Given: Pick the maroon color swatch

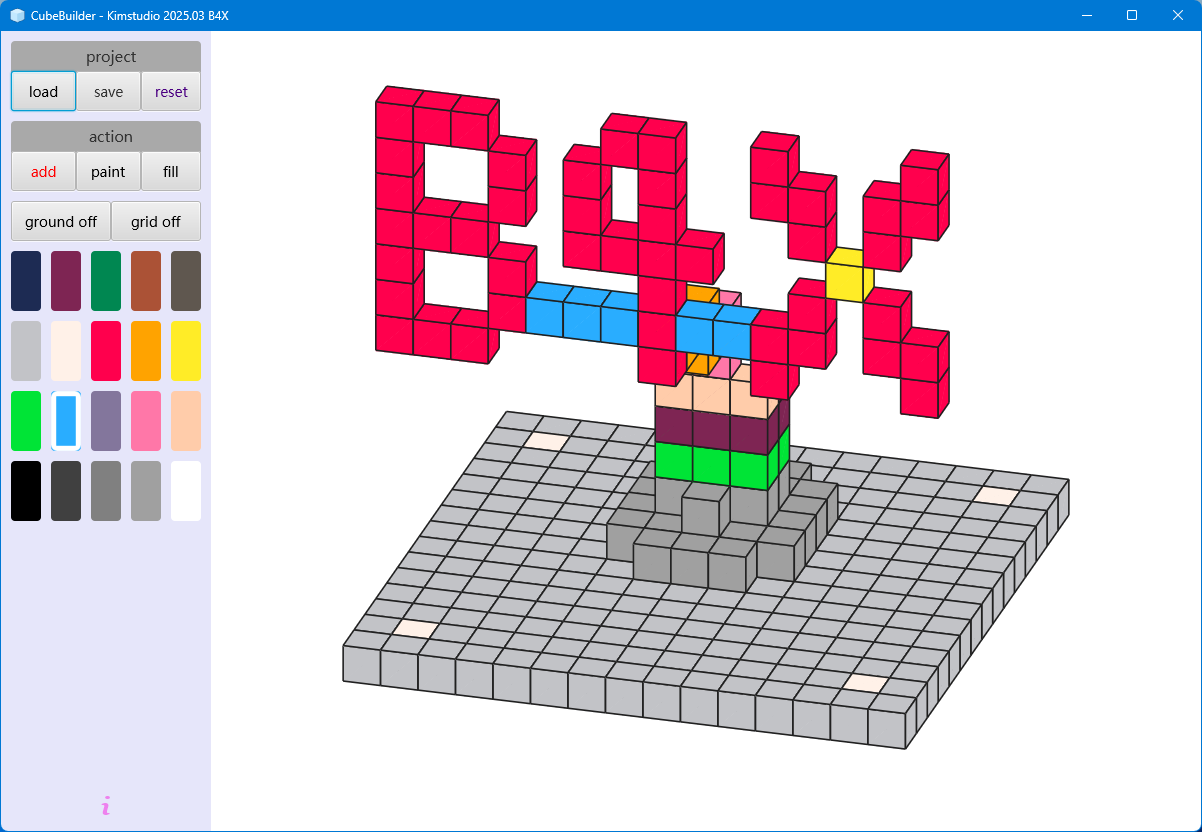Looking at the screenshot, I should pyautogui.click(x=66, y=281).
